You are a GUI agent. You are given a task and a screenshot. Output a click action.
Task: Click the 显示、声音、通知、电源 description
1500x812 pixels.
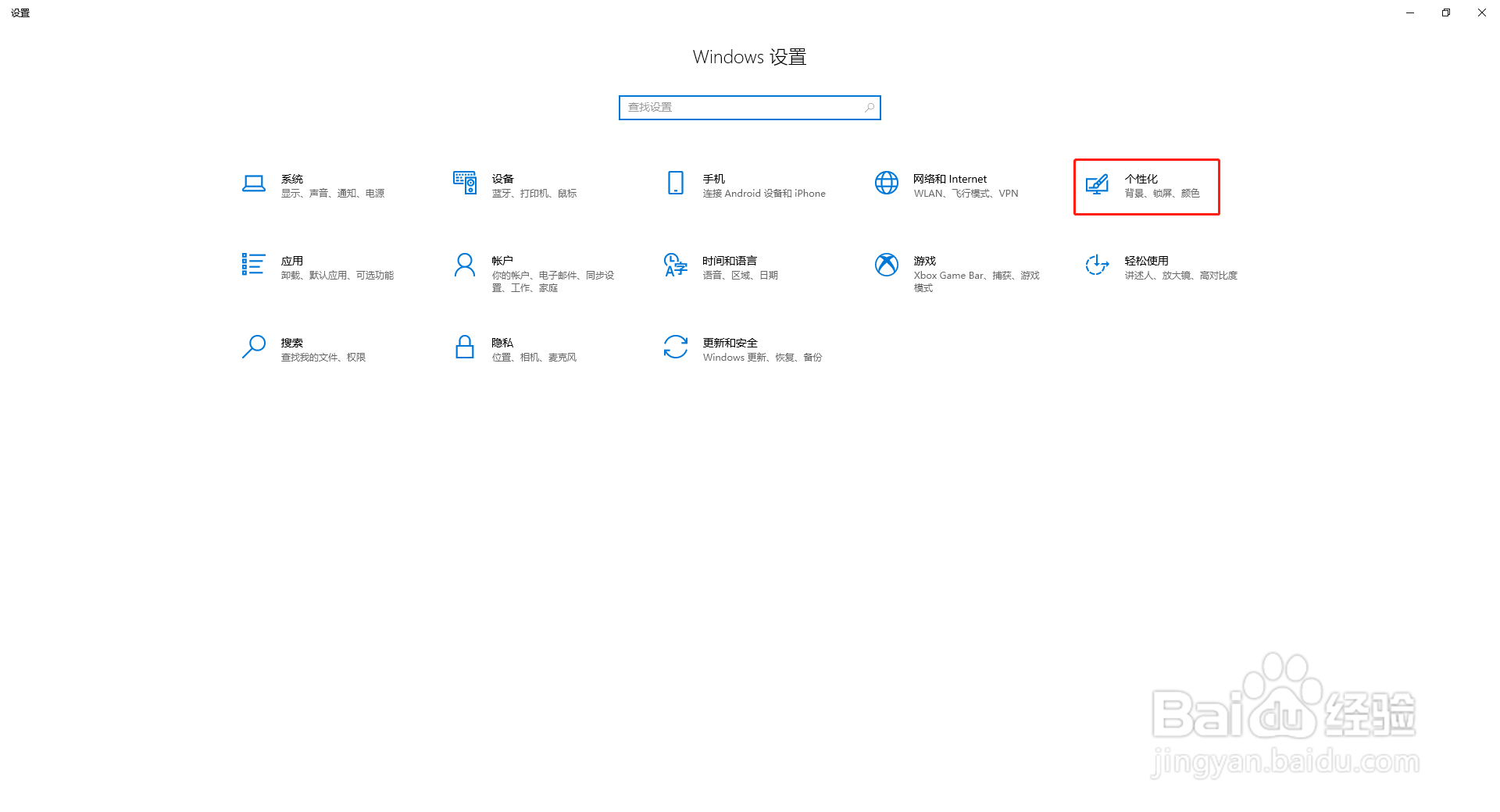(x=333, y=194)
